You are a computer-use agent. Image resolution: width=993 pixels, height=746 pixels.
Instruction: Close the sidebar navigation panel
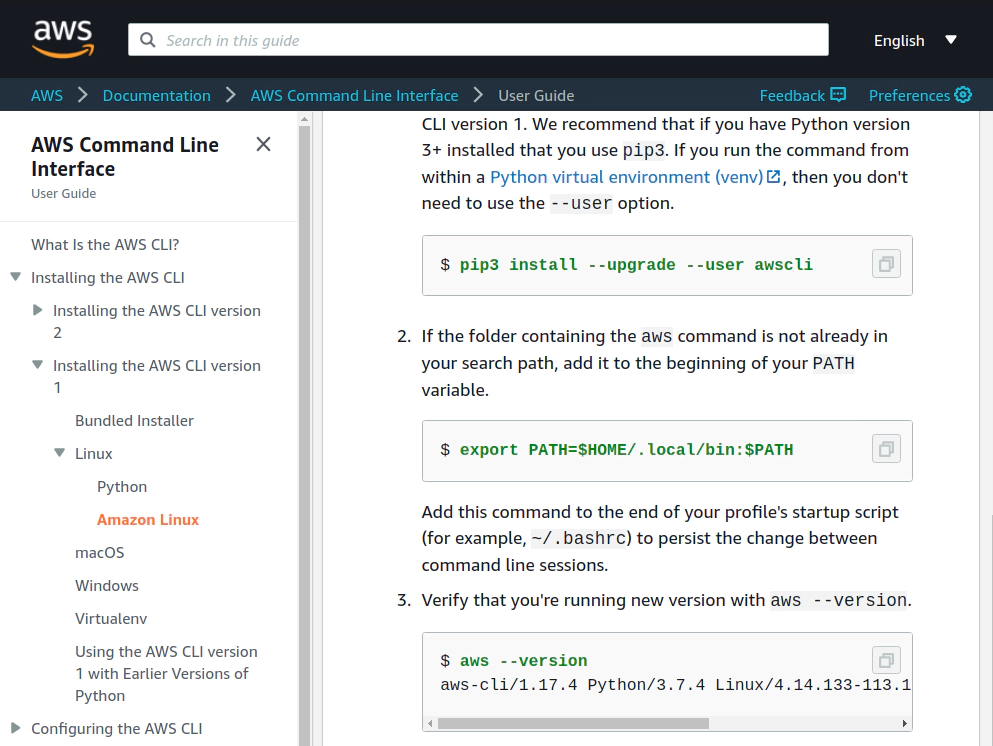point(263,144)
